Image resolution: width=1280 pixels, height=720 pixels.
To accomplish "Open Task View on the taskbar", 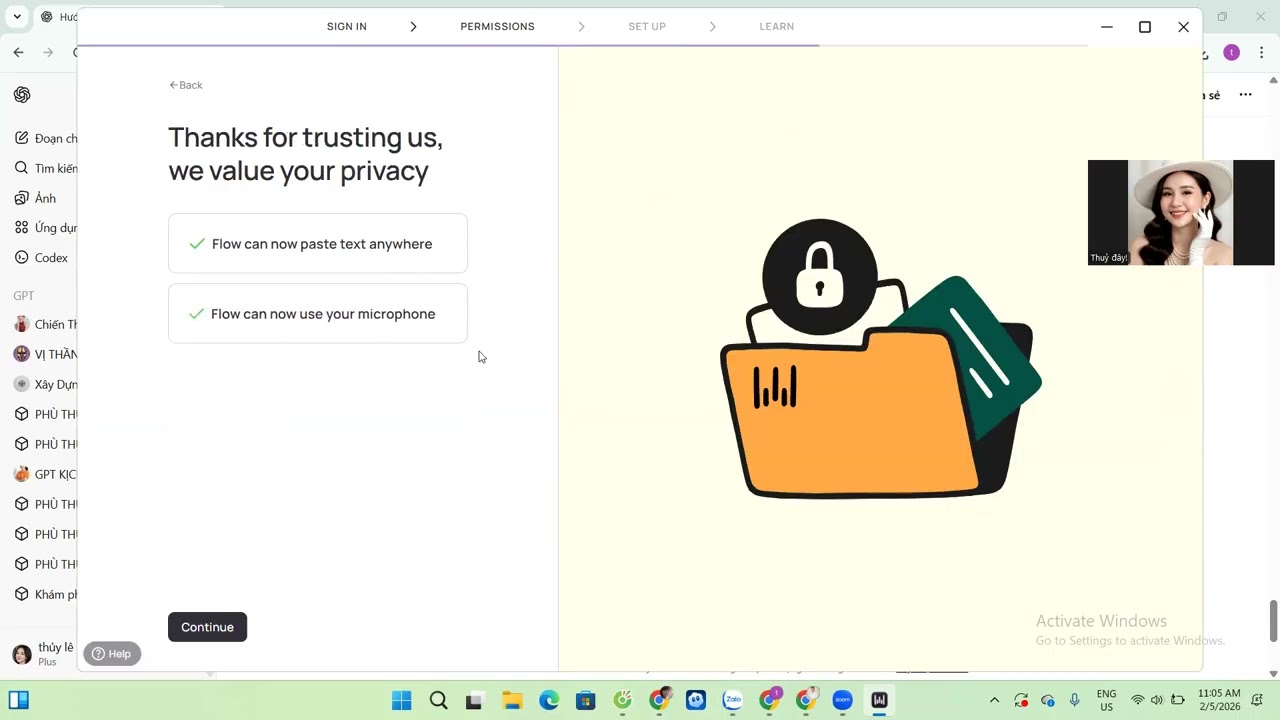I will tap(474, 700).
